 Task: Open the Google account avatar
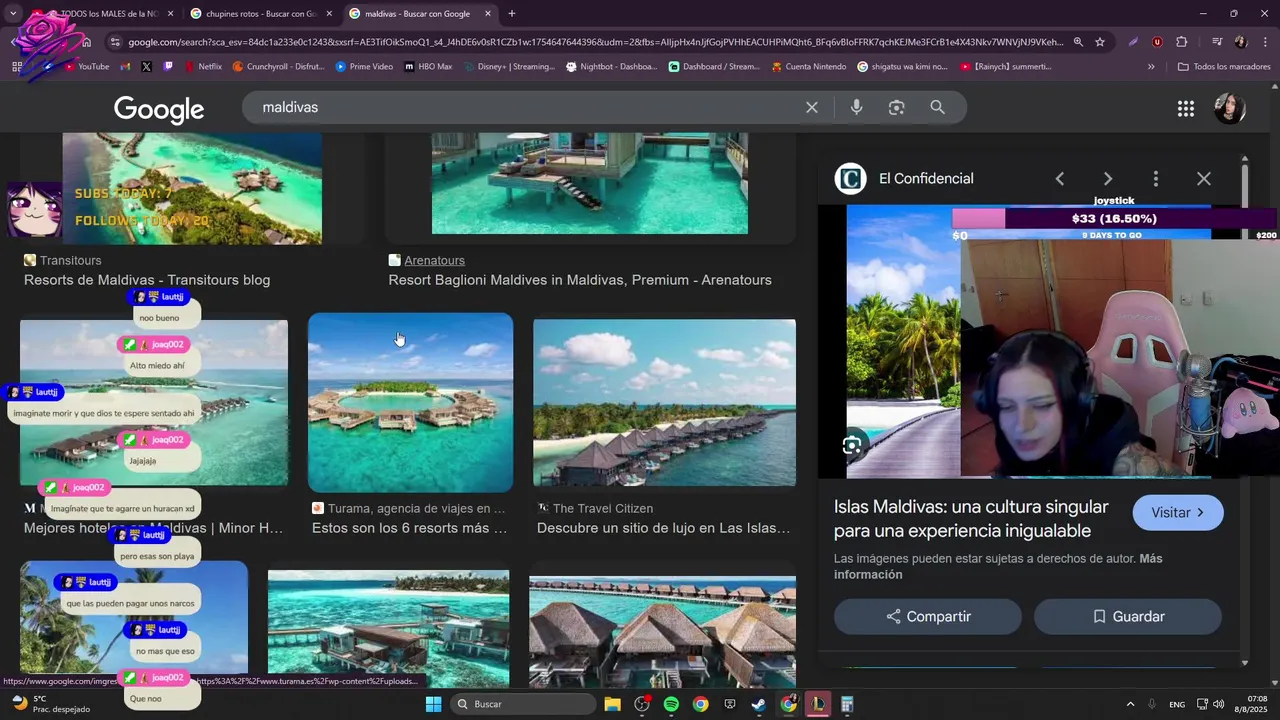pyautogui.click(x=1229, y=108)
